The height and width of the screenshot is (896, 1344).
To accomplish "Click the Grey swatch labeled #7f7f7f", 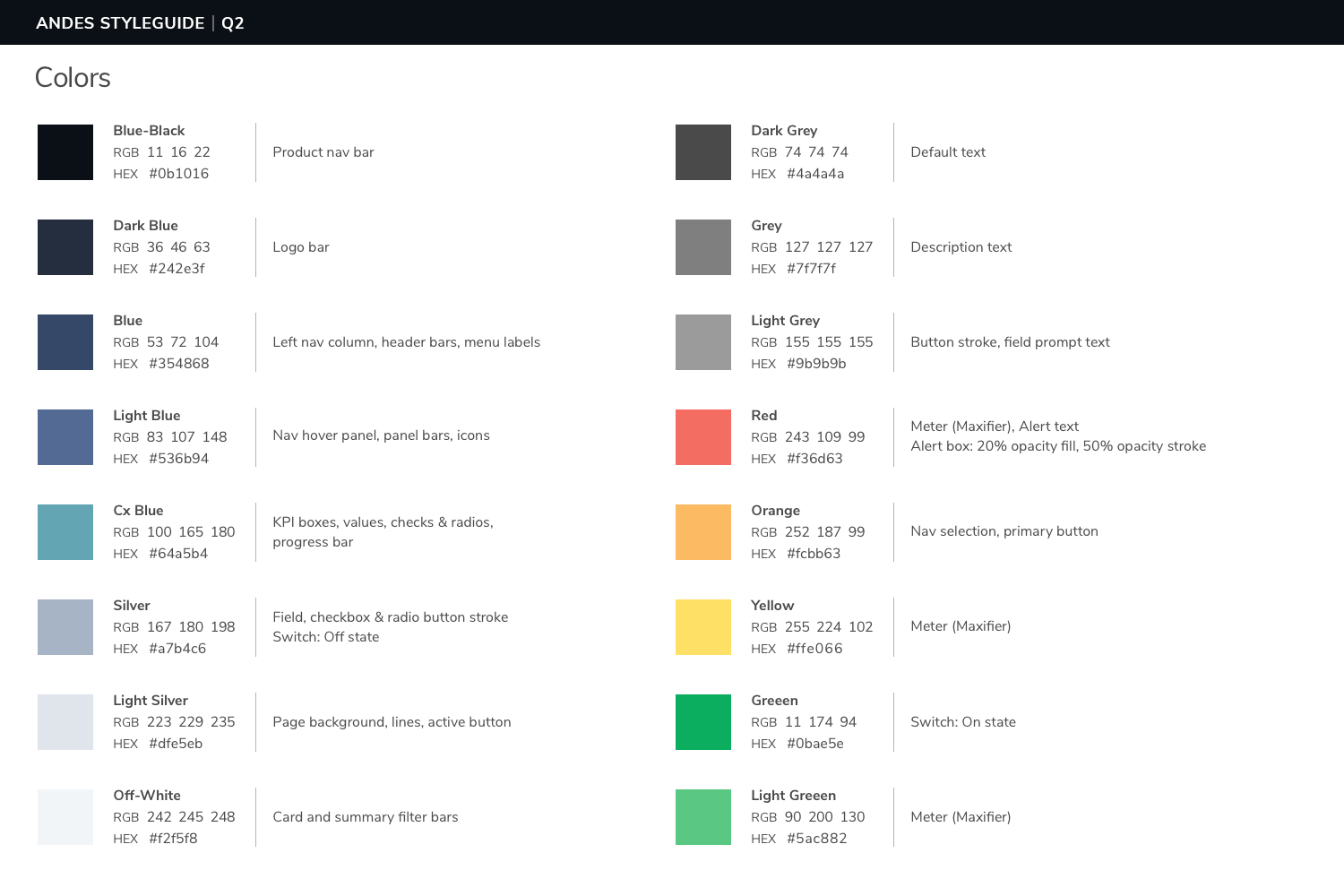I will click(703, 247).
